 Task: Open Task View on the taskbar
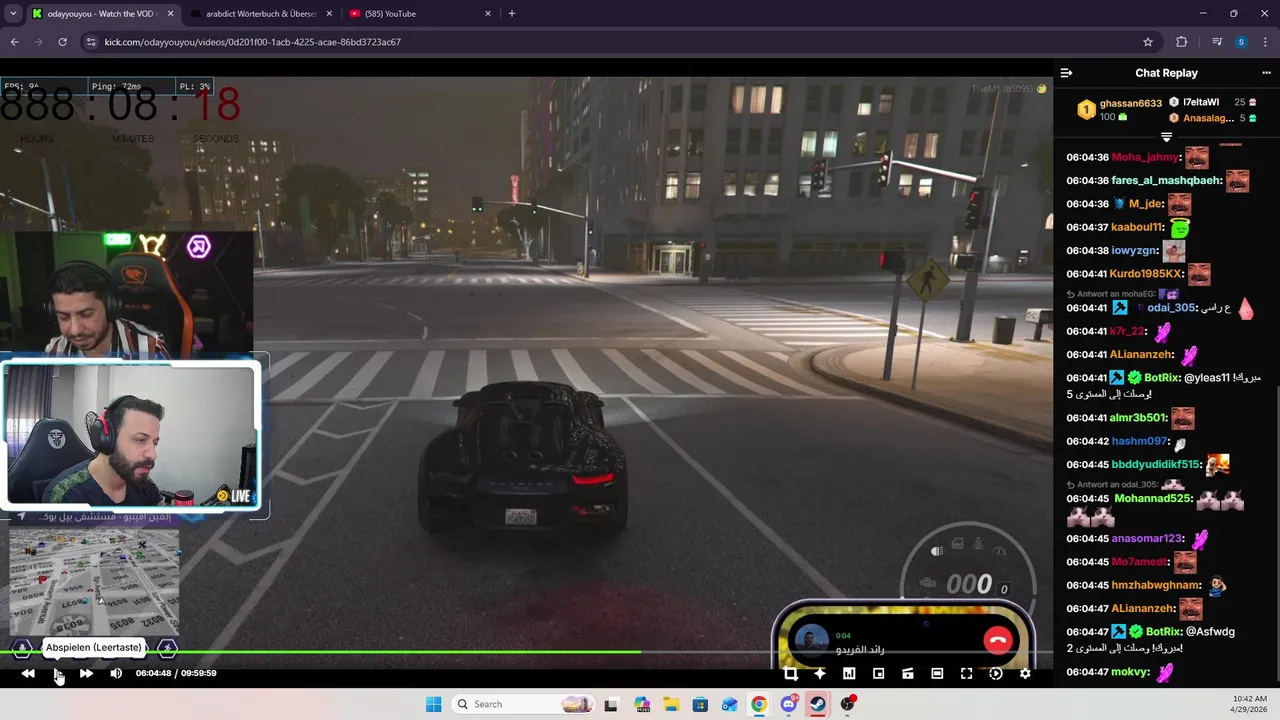pos(611,704)
